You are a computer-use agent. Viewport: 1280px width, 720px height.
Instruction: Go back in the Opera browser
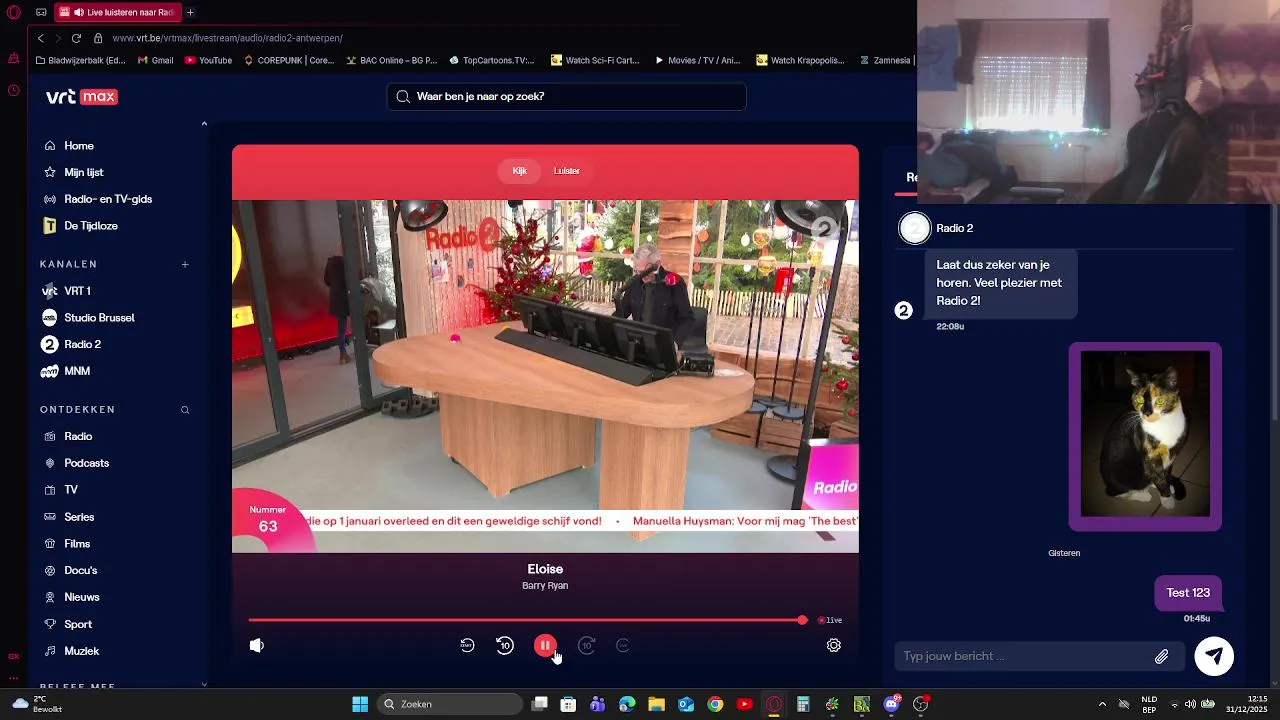[x=41, y=38]
